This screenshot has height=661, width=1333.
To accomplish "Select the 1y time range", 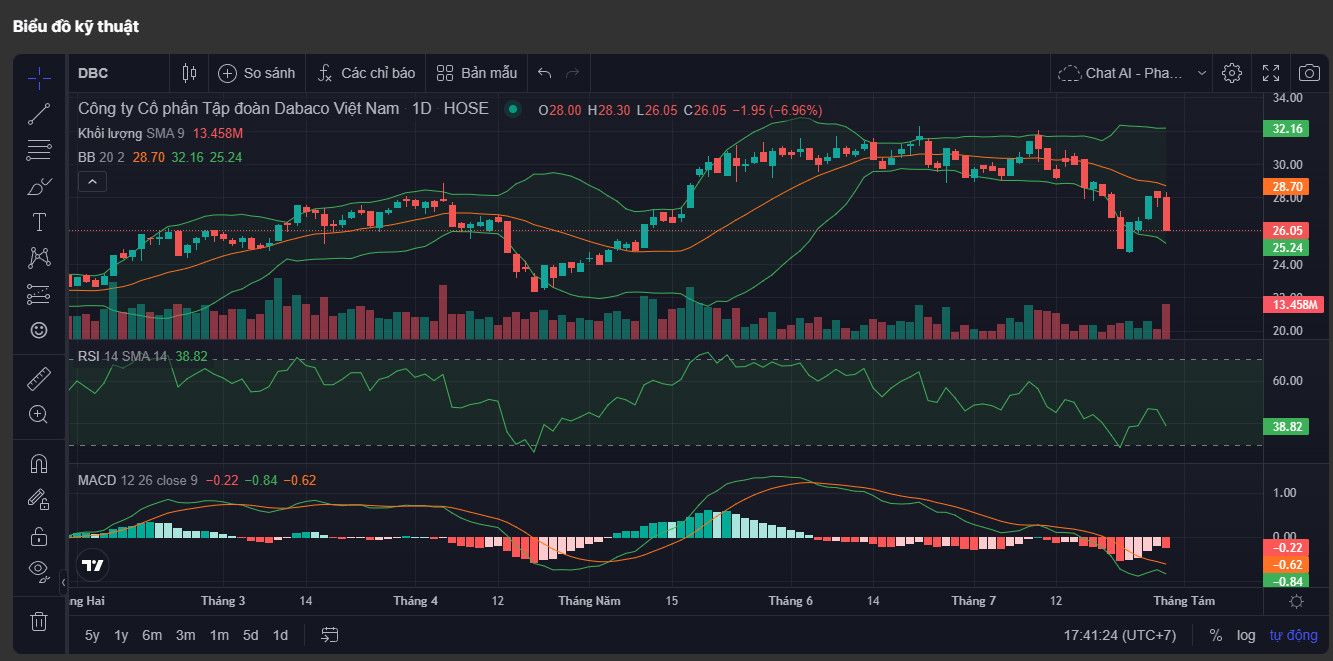I will 121,635.
